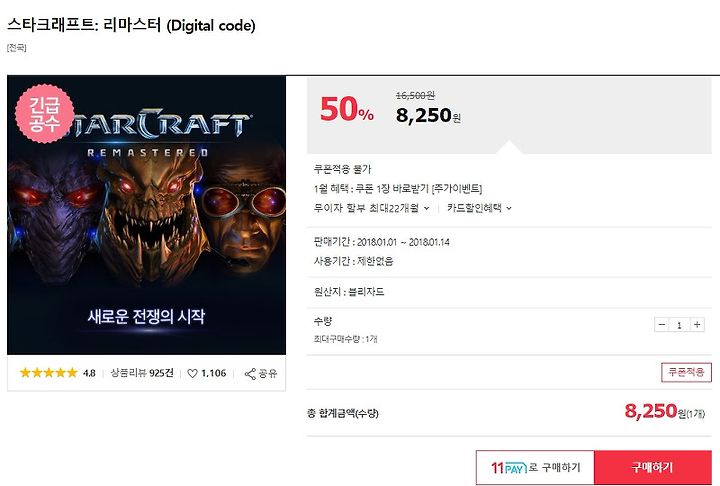
Task: Click the 4.8 rating score
Action: tap(89, 373)
